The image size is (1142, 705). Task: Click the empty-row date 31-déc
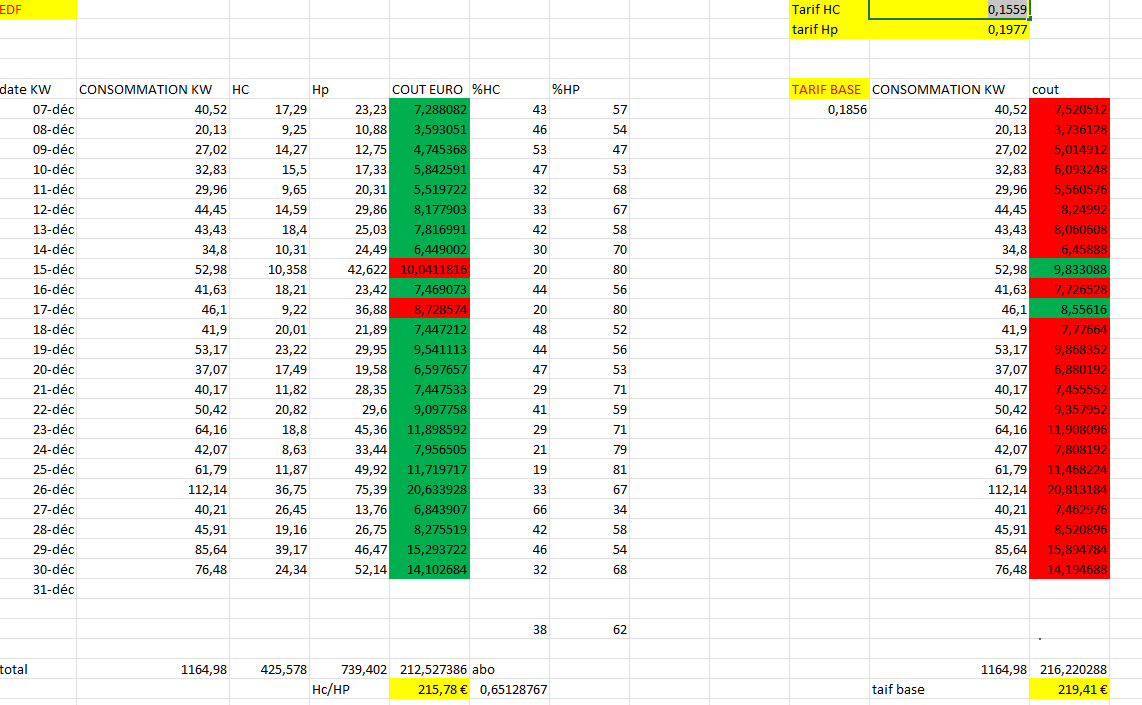click(x=38, y=590)
